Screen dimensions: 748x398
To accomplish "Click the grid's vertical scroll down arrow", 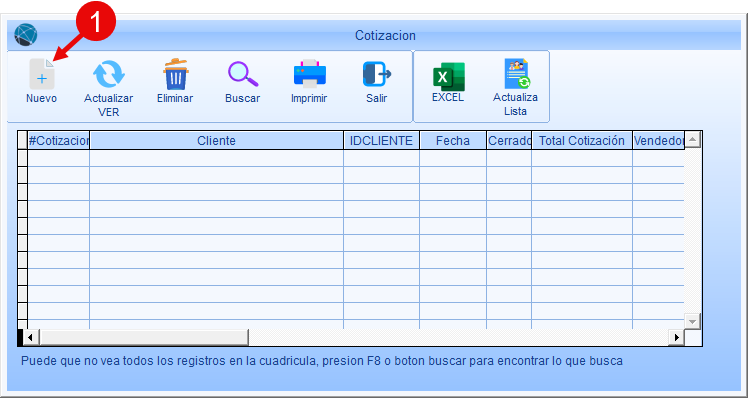I will point(692,321).
